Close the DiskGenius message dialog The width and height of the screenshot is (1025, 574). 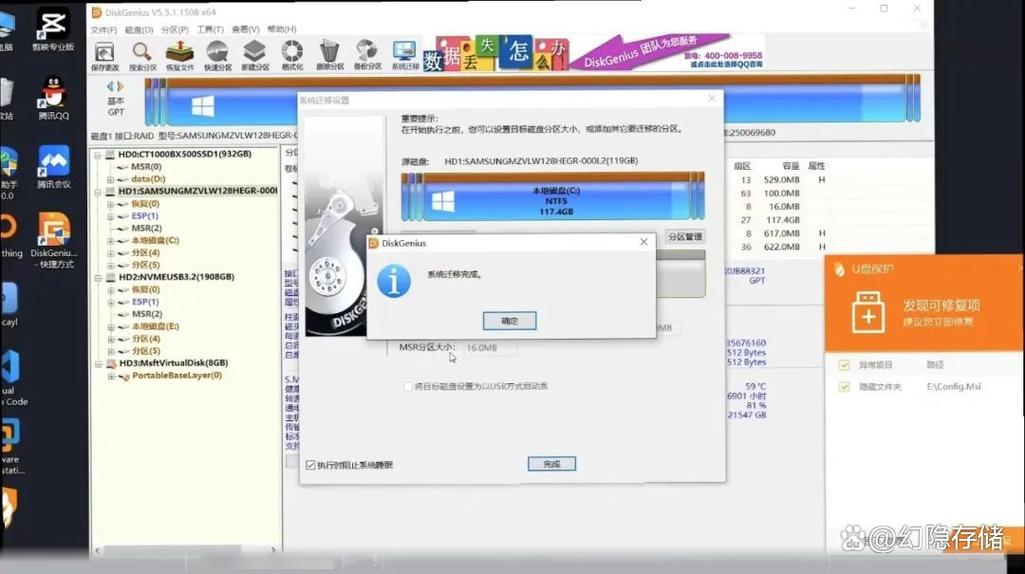[x=644, y=242]
